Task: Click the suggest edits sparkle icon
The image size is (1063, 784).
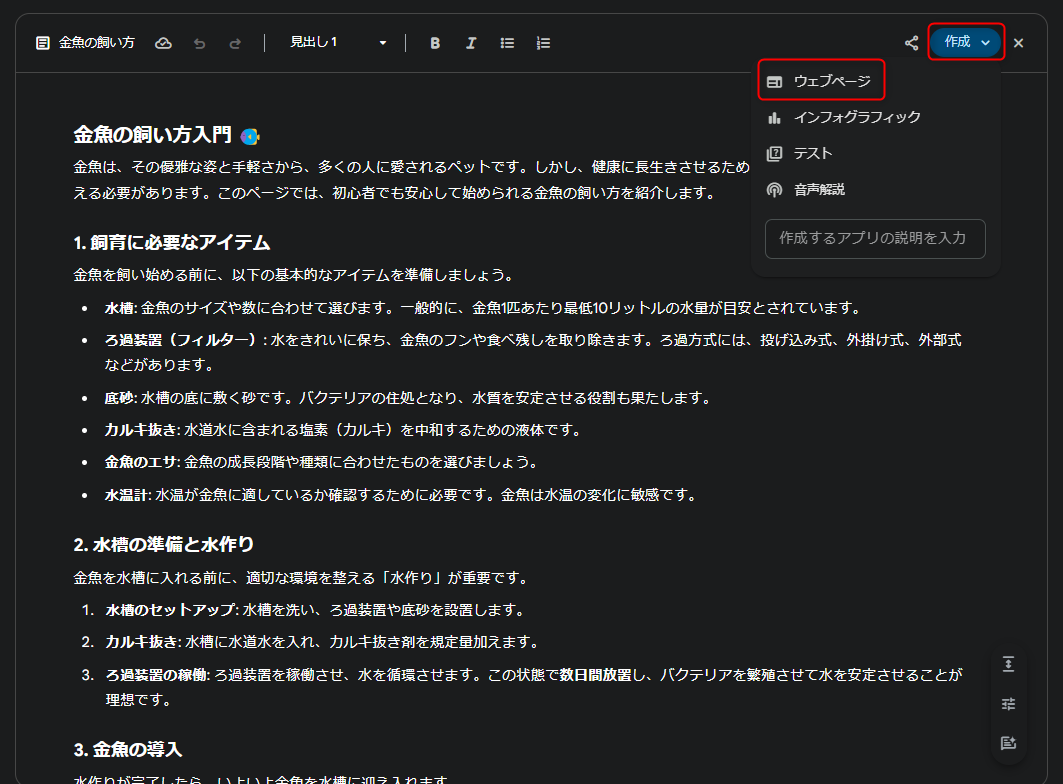Action: click(x=1008, y=743)
